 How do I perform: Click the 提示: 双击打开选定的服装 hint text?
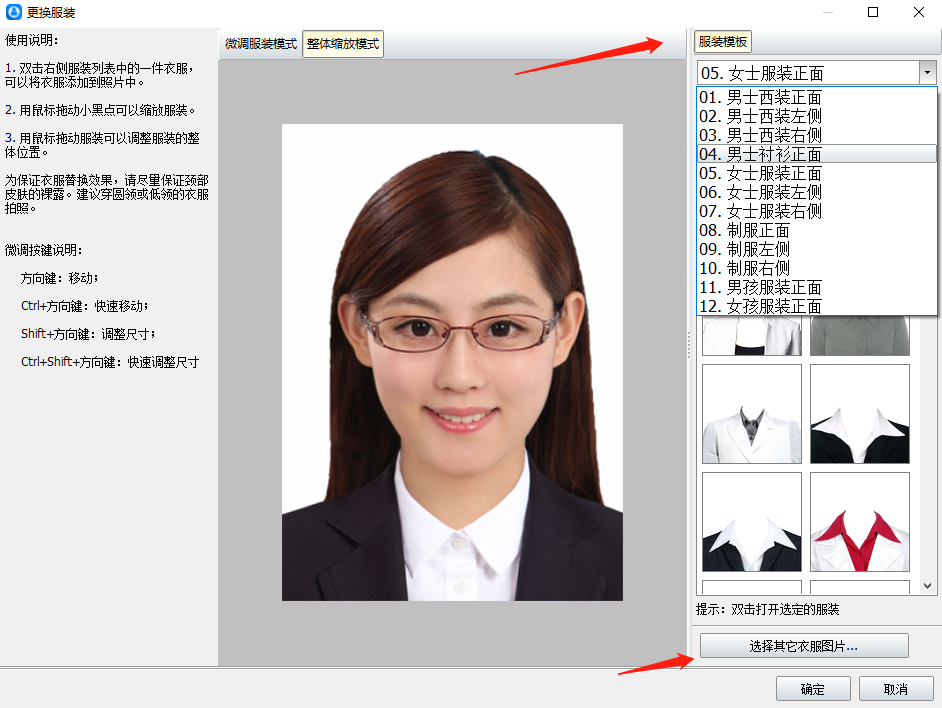point(767,609)
